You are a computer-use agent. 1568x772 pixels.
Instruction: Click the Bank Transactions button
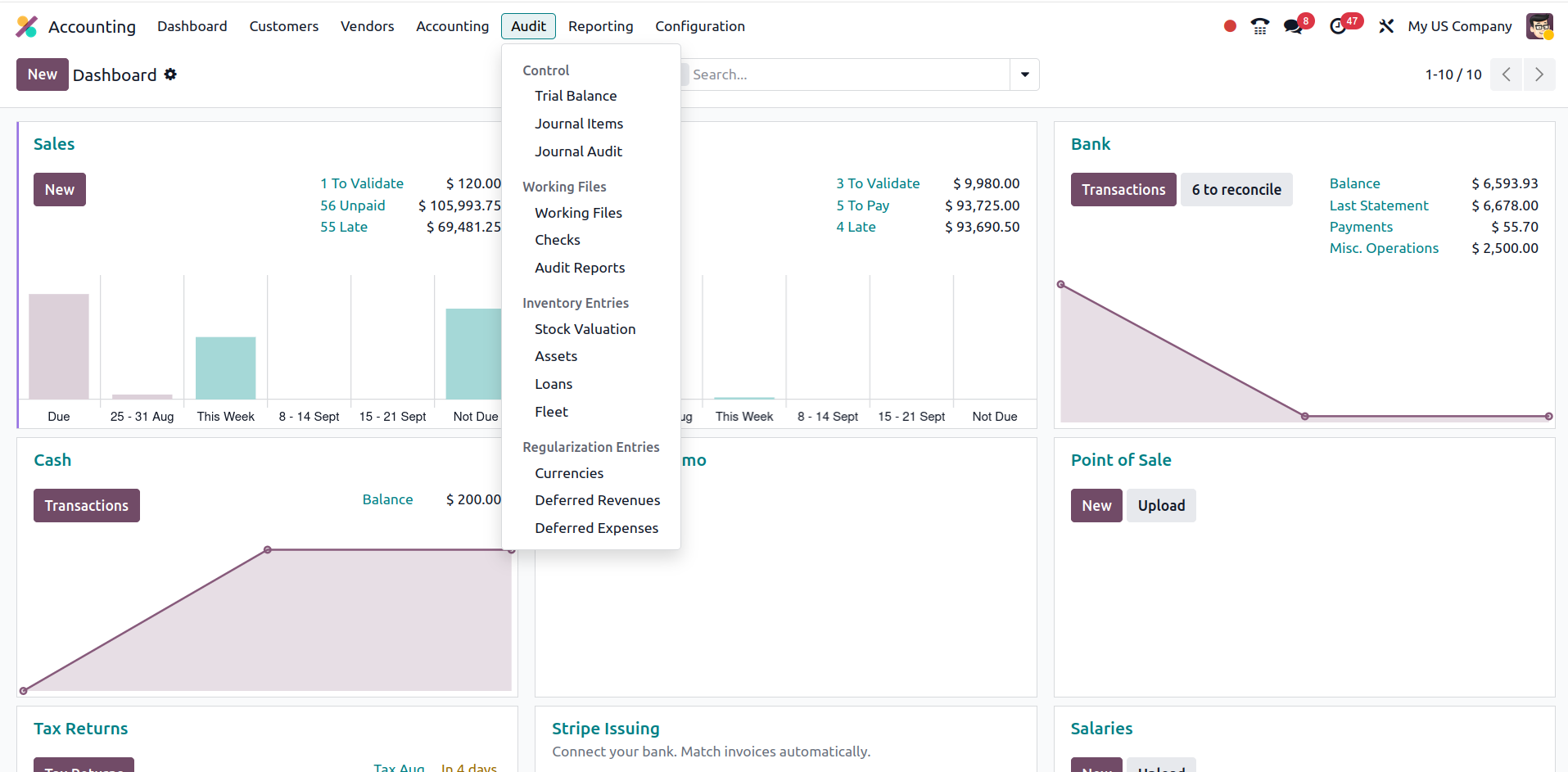(1123, 189)
